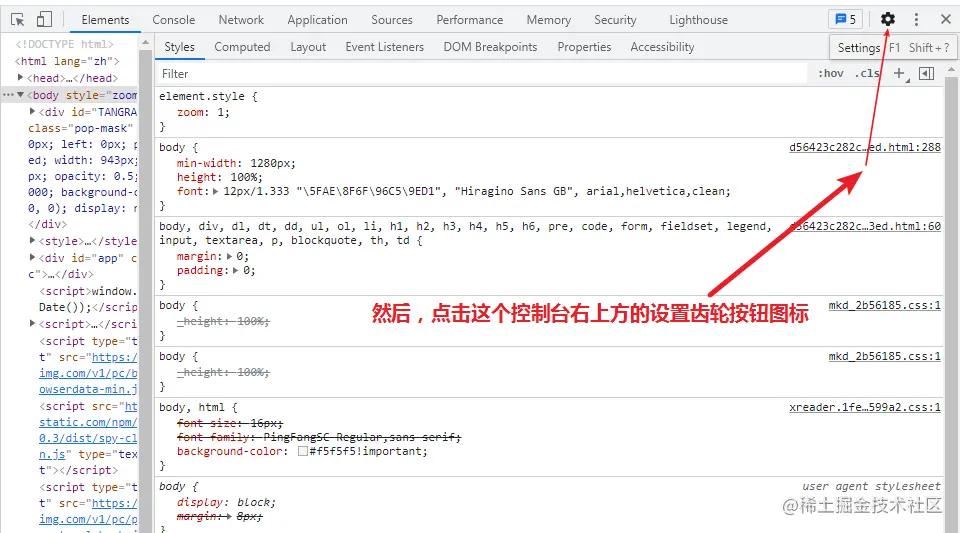Open first mkd_2b56185.css:1 source link
960x533 pixels.
coord(884,305)
